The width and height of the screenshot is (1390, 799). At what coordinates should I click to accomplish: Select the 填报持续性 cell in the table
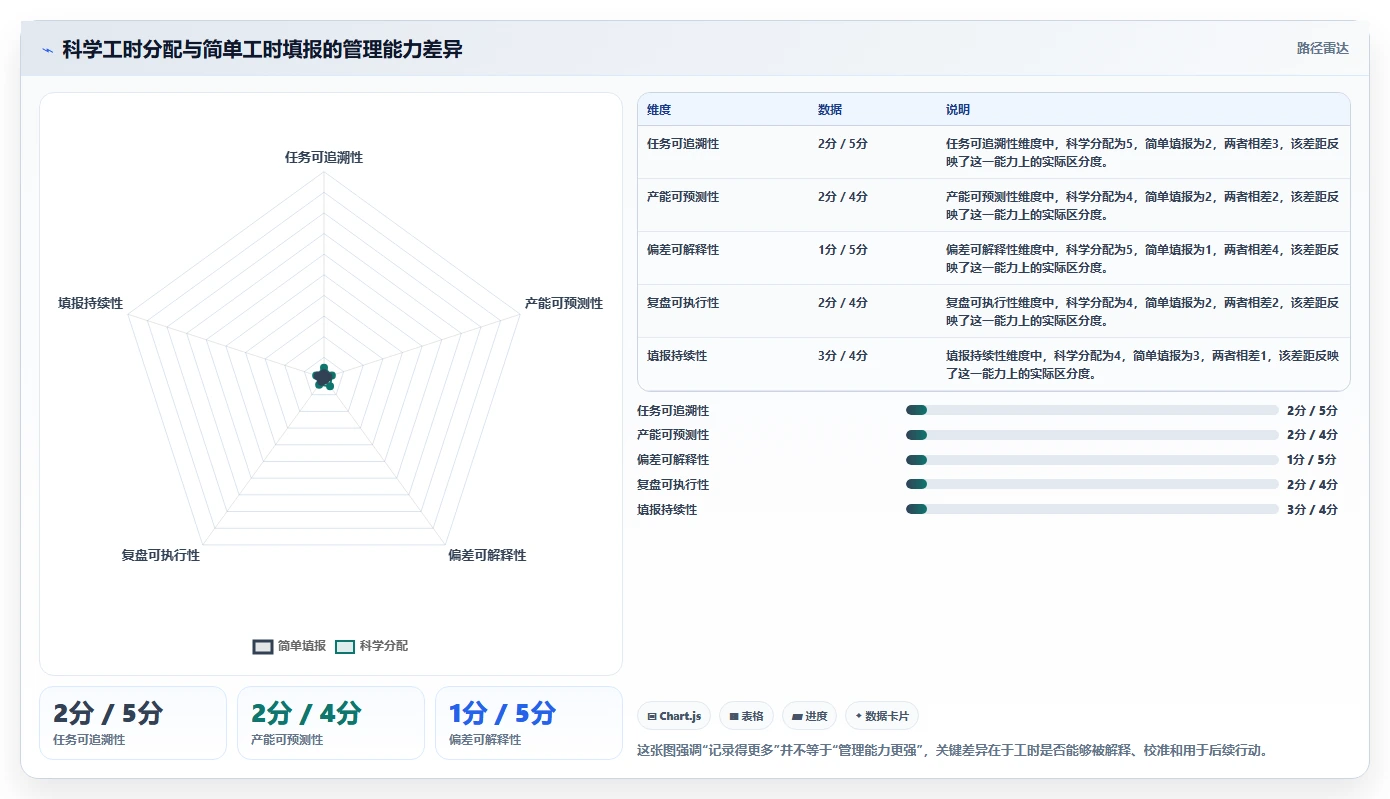677,356
